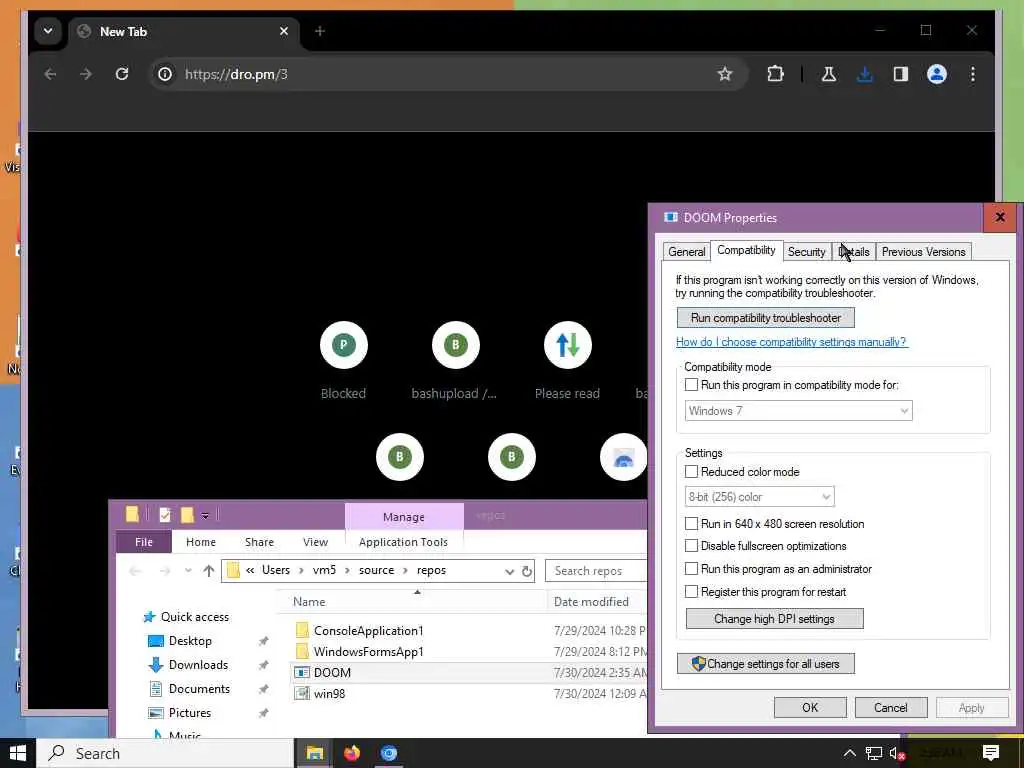Check Register this program for restart

coord(691,592)
